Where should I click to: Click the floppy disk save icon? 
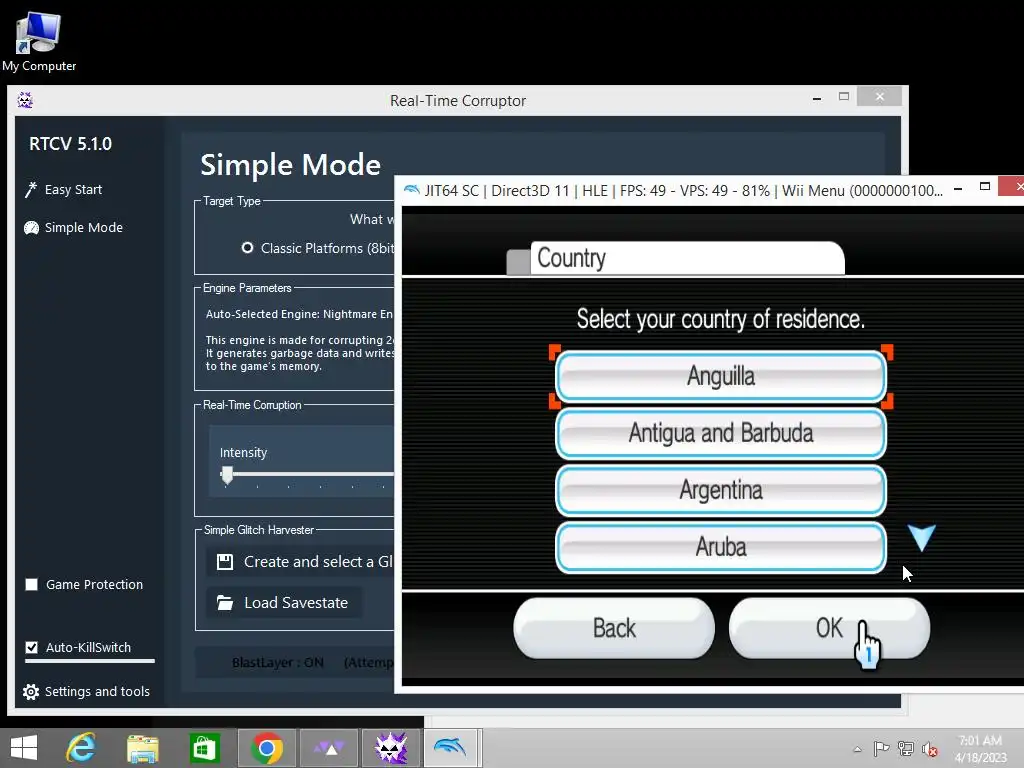pos(225,562)
